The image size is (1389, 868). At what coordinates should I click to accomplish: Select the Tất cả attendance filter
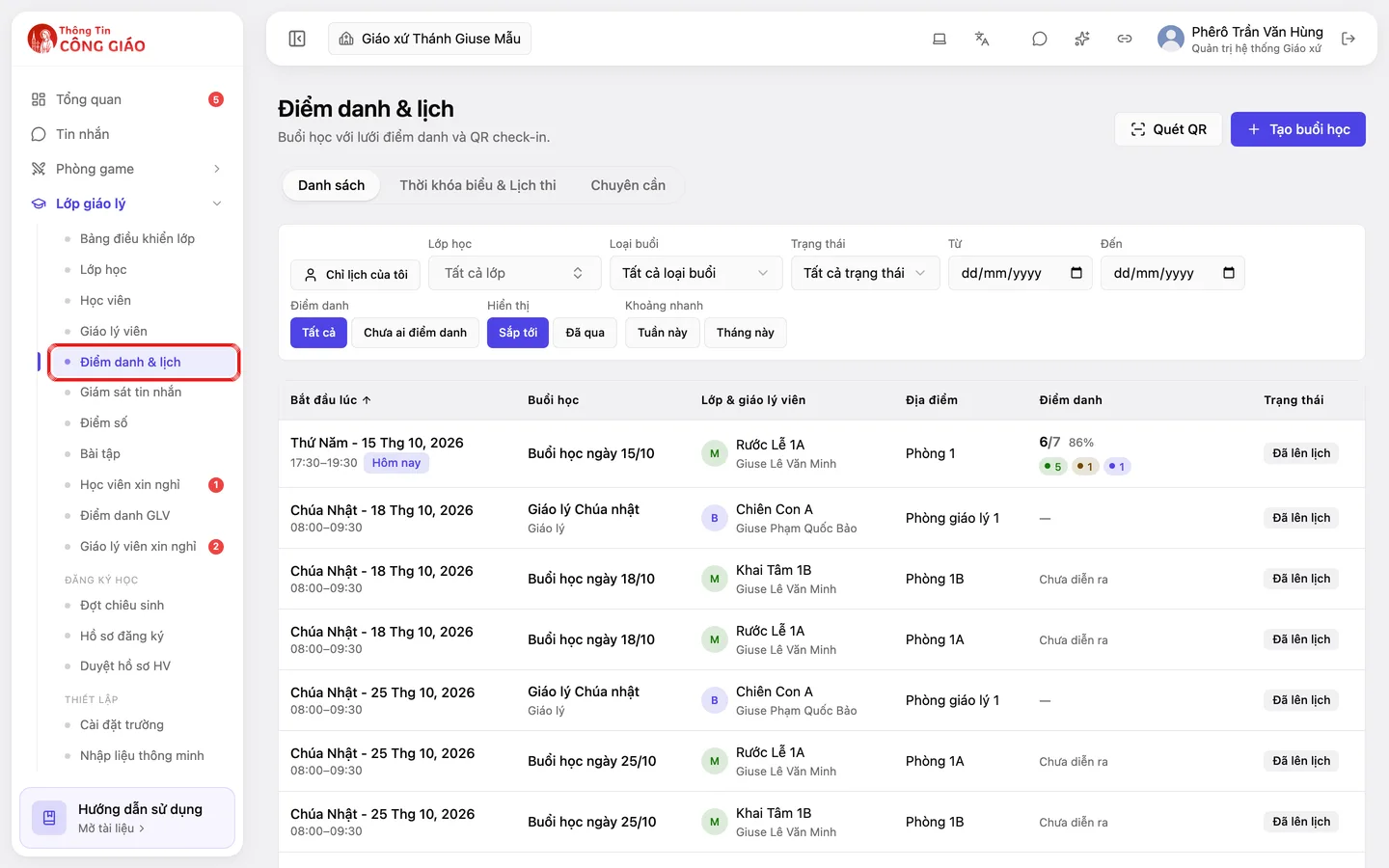coord(318,333)
